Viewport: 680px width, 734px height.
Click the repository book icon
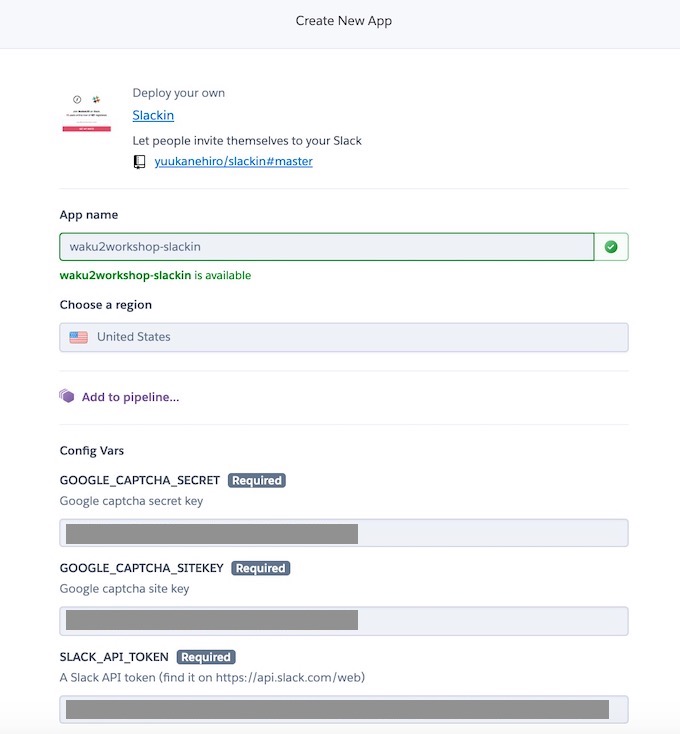point(139,162)
